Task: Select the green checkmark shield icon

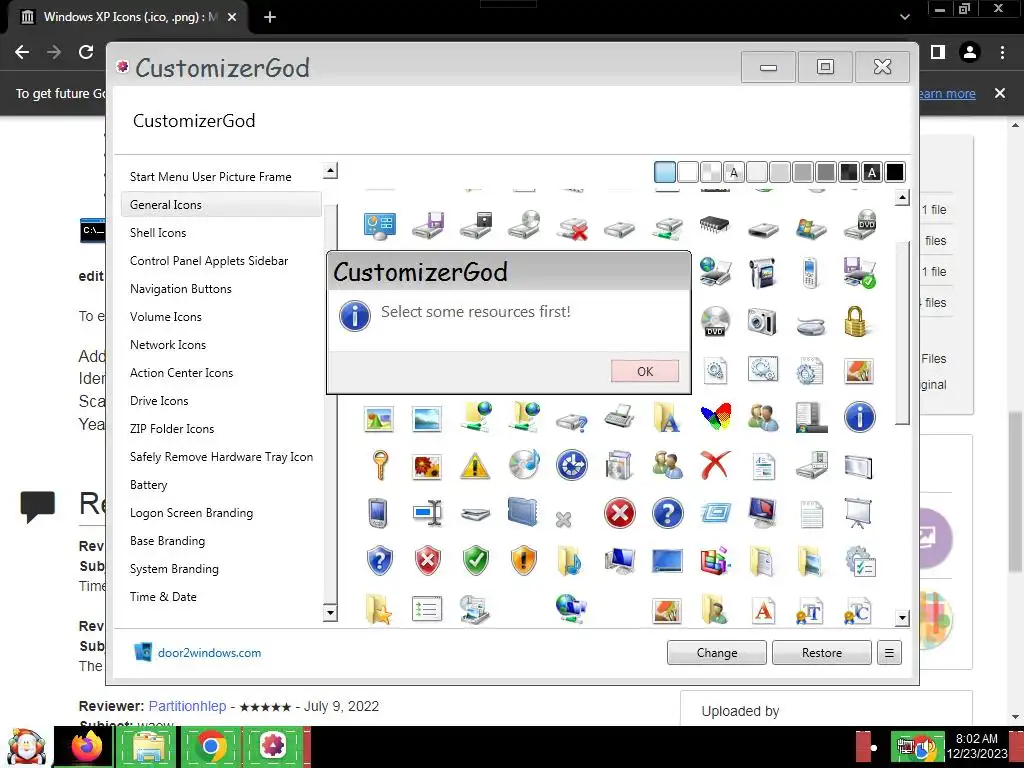Action: (475, 560)
